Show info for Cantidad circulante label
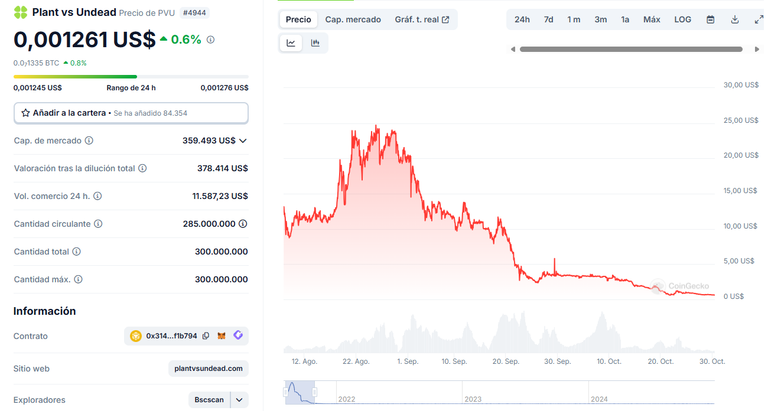 click(x=98, y=224)
